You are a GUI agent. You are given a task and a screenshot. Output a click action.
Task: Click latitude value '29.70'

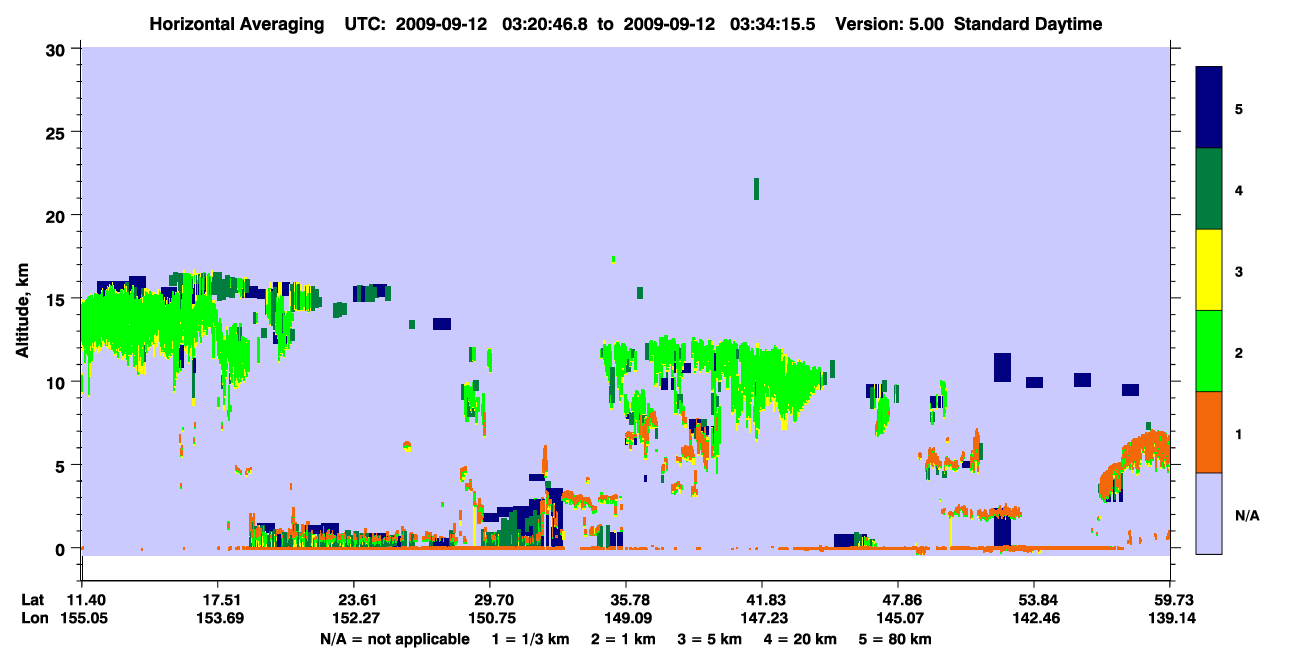pos(490,599)
